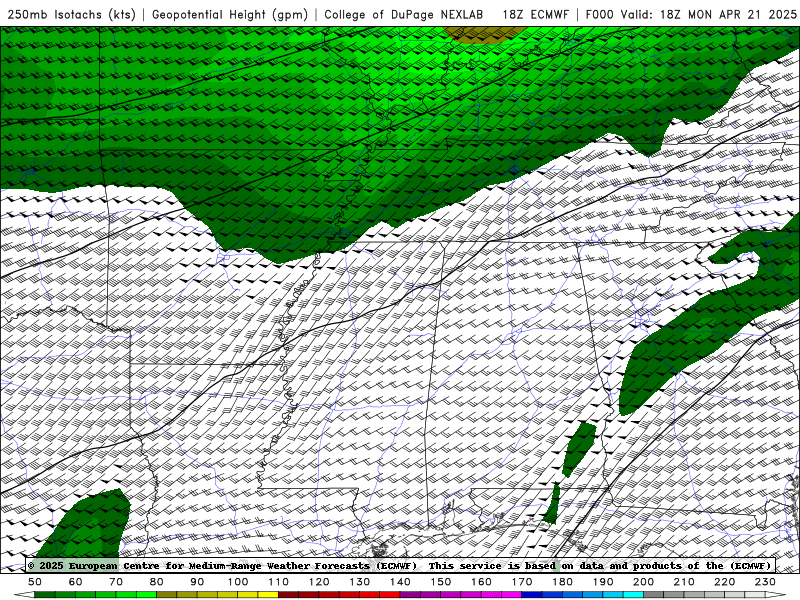Click the darkest green swatch at 50 knots
The width and height of the screenshot is (800, 600).
(45, 595)
